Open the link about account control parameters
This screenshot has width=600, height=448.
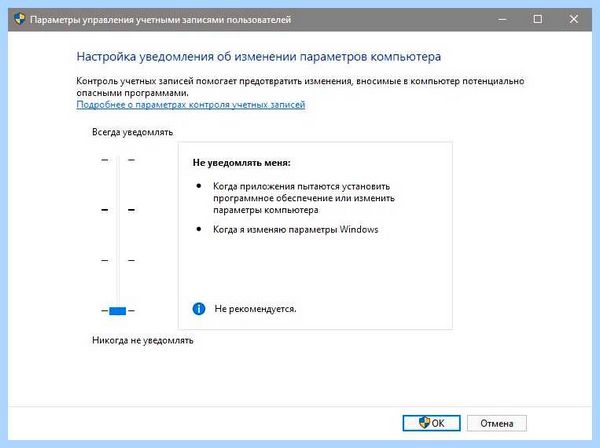click(x=191, y=104)
